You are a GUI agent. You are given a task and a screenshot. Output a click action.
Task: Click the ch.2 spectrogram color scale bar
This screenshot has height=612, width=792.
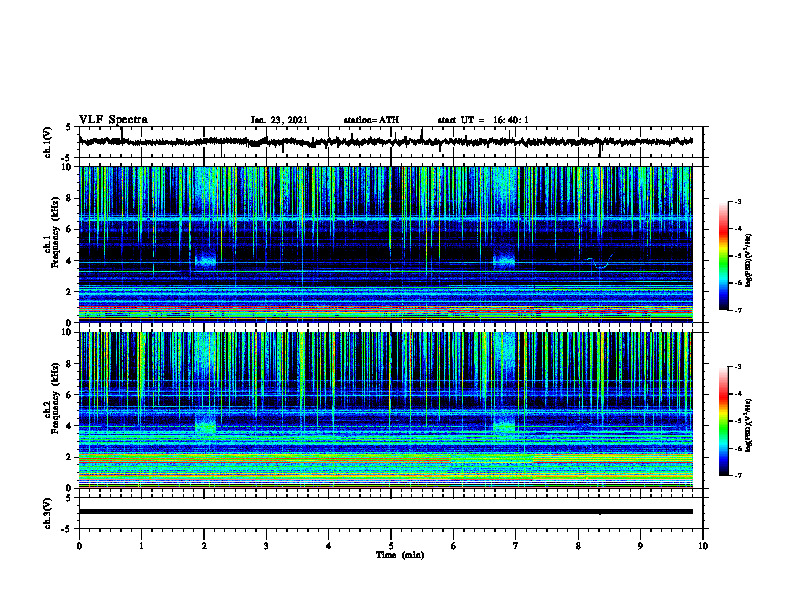coord(723,421)
